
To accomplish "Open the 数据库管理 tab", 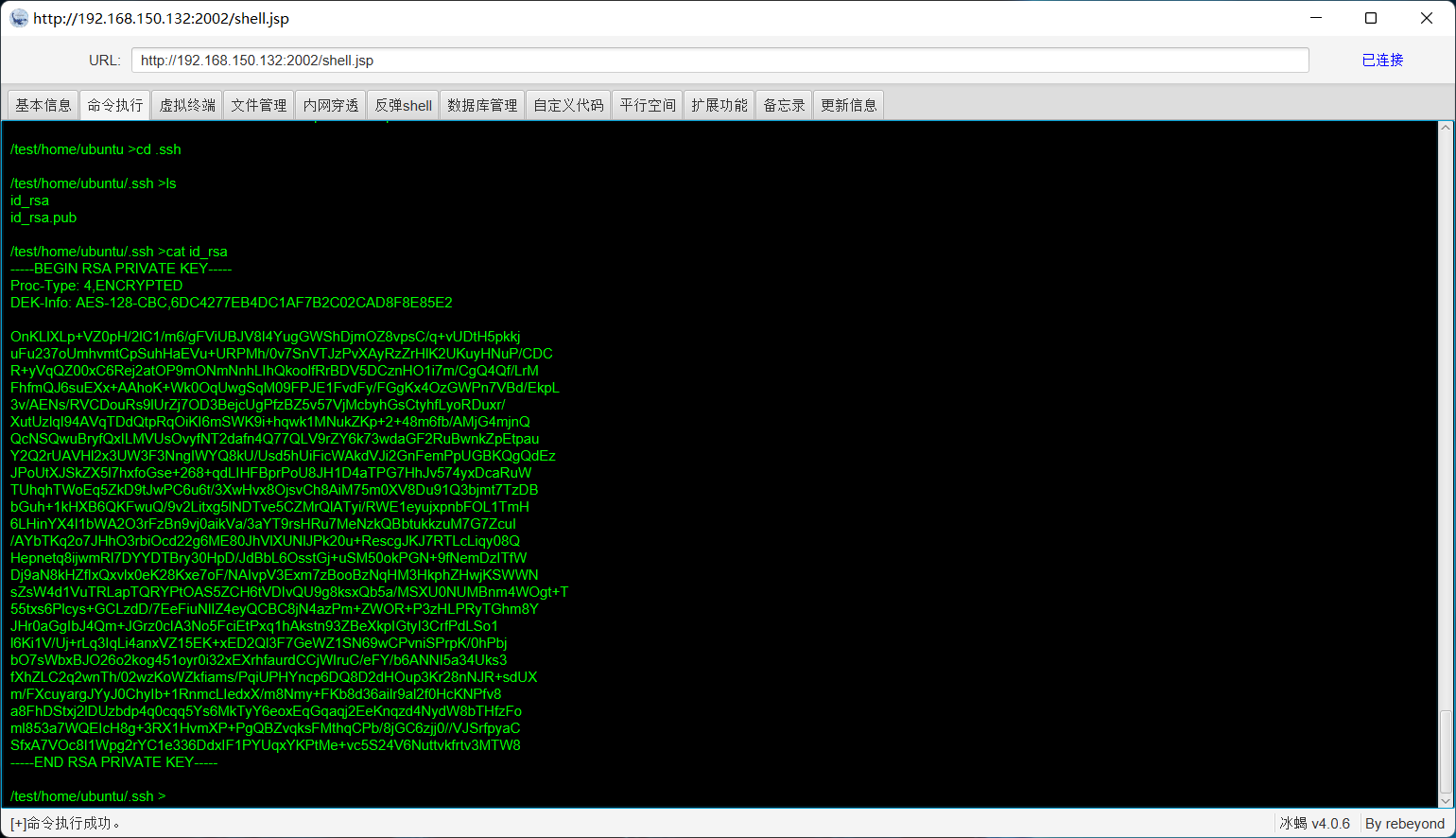I will click(482, 105).
